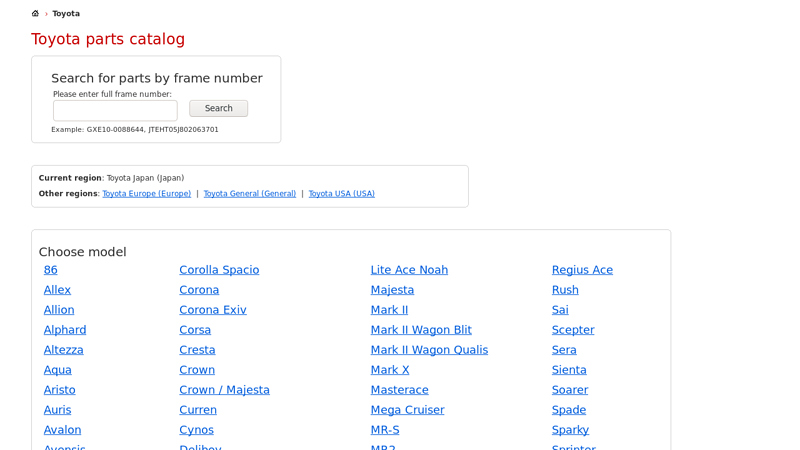Select the Sera model
800x450 pixels.
coord(564,349)
